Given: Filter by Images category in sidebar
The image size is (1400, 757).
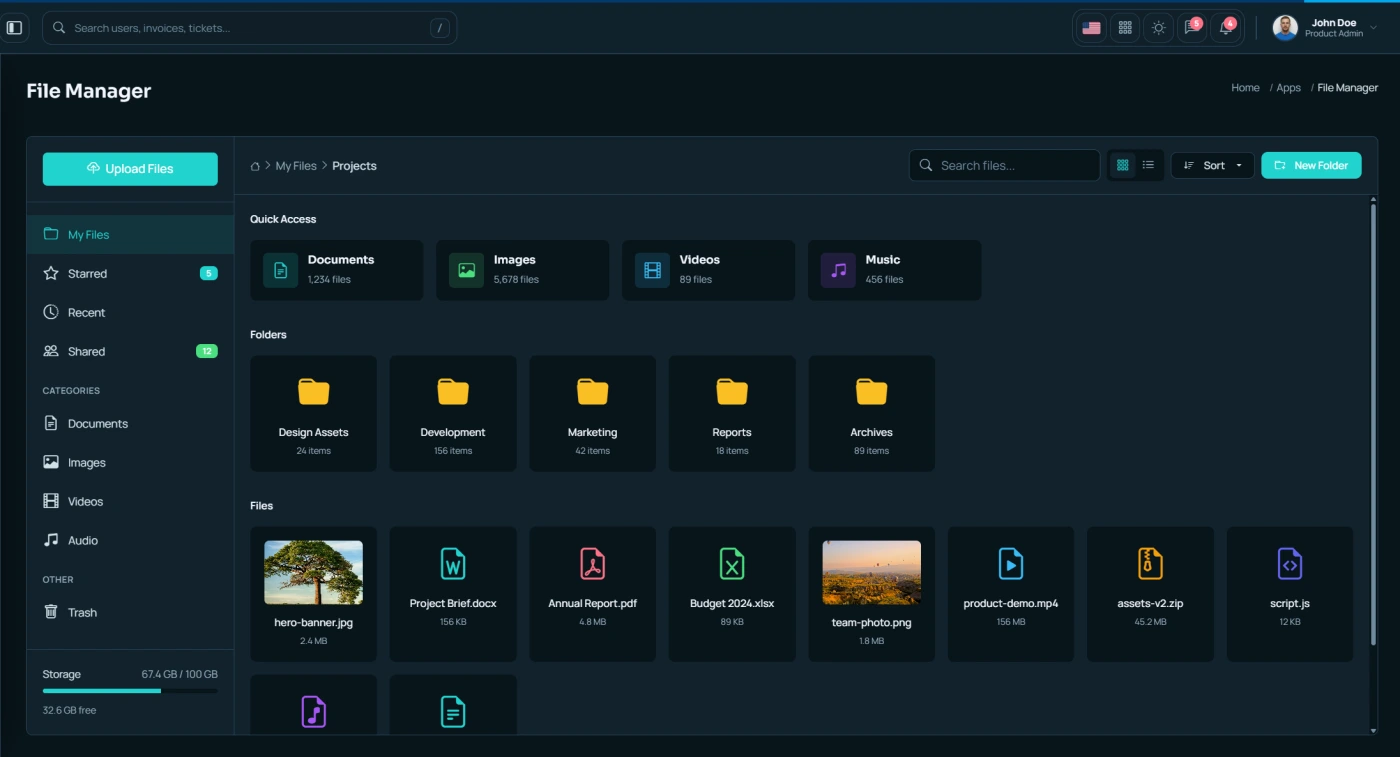Looking at the screenshot, I should (130, 463).
